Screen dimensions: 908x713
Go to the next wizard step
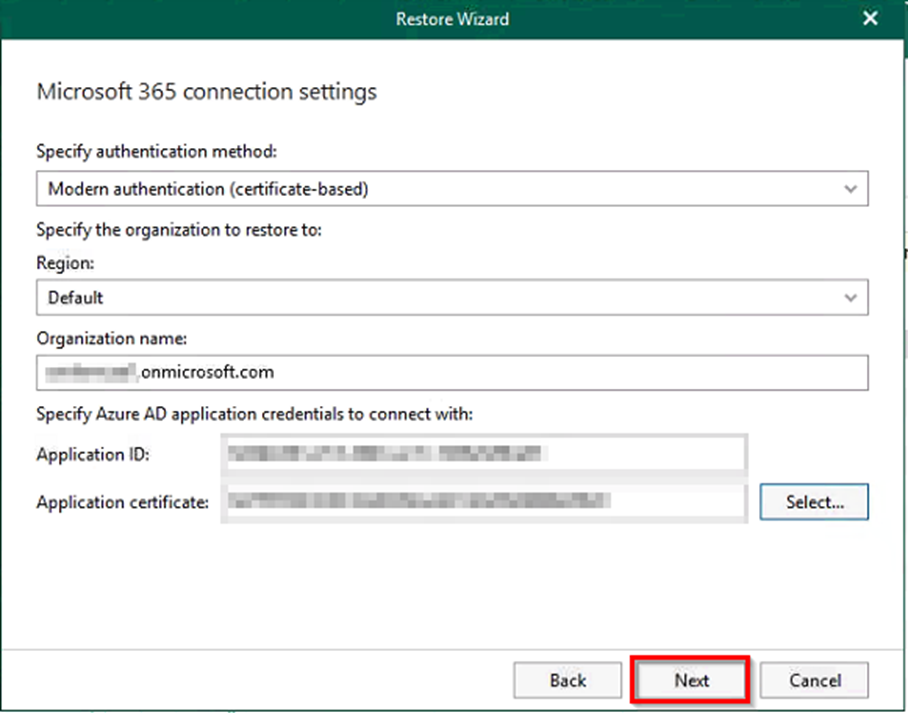[690, 680]
